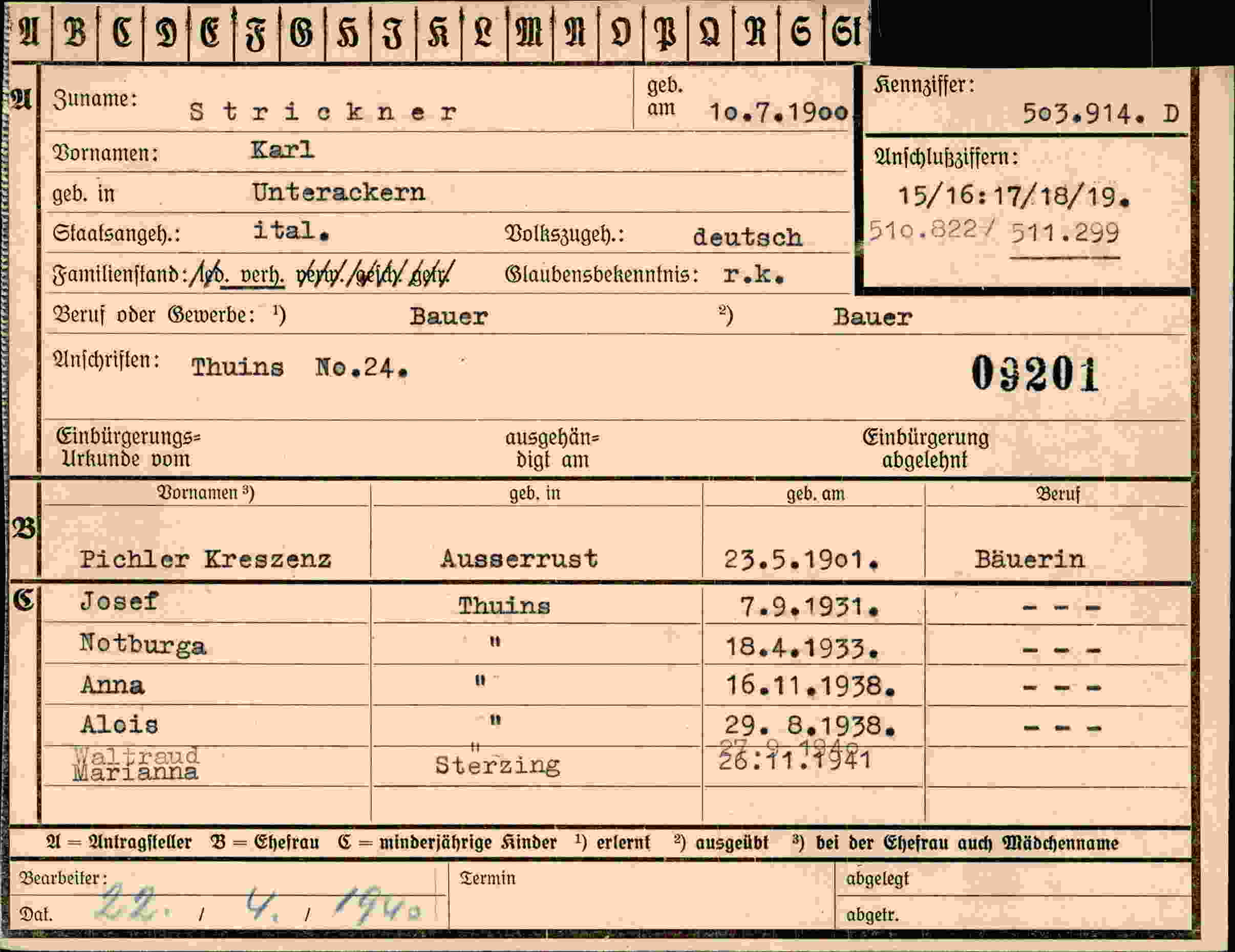Click the 'Anschriften:' label
This screenshot has height=952, width=1235.
point(107,359)
